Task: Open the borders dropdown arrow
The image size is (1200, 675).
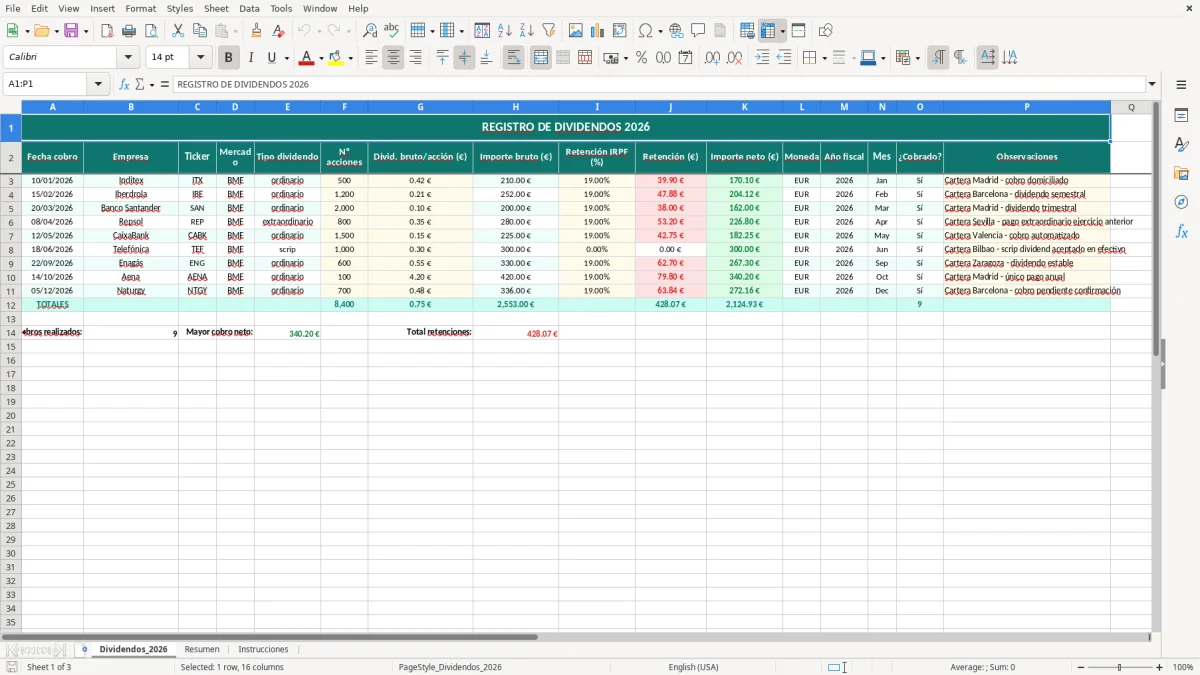Action: coord(823,58)
